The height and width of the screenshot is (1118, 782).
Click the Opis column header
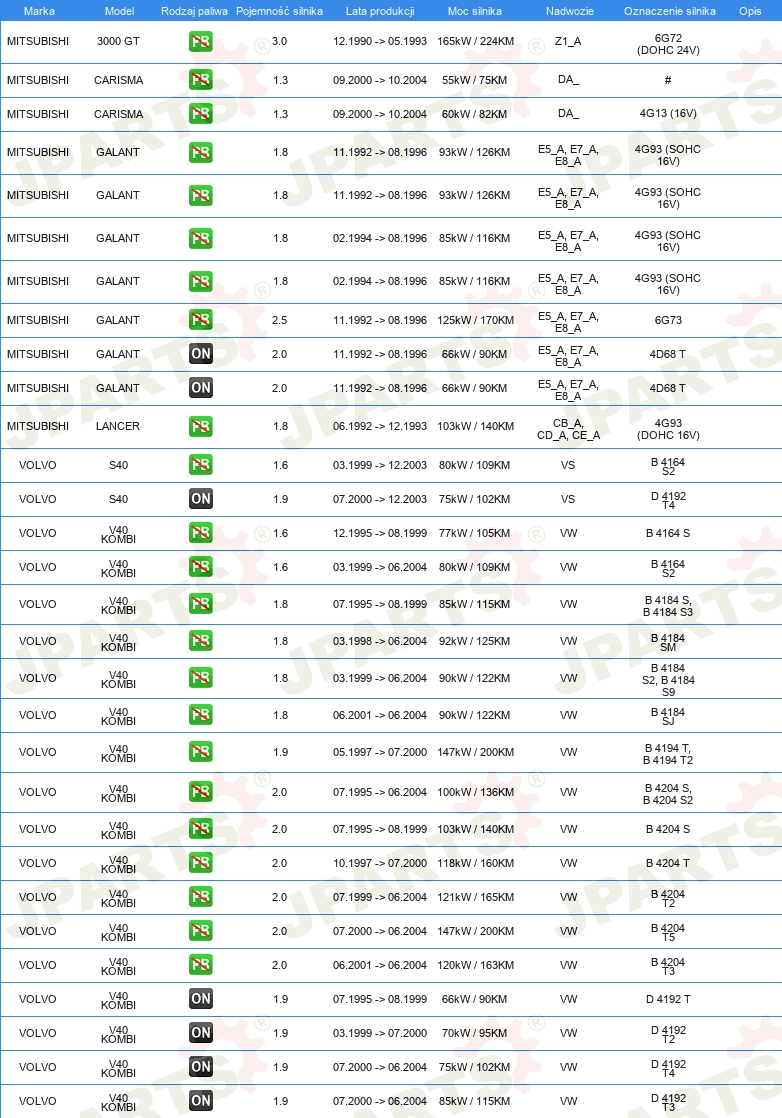[750, 11]
